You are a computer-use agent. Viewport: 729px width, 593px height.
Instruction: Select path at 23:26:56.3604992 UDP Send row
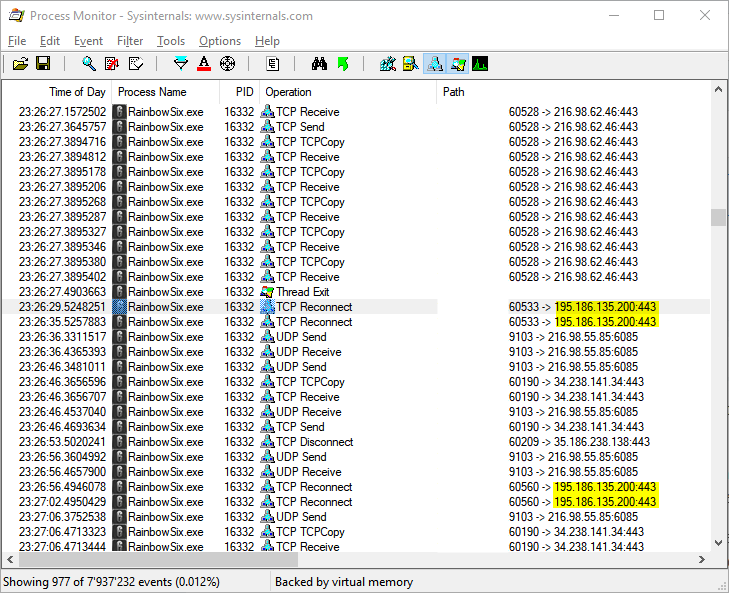pyautogui.click(x=573, y=457)
